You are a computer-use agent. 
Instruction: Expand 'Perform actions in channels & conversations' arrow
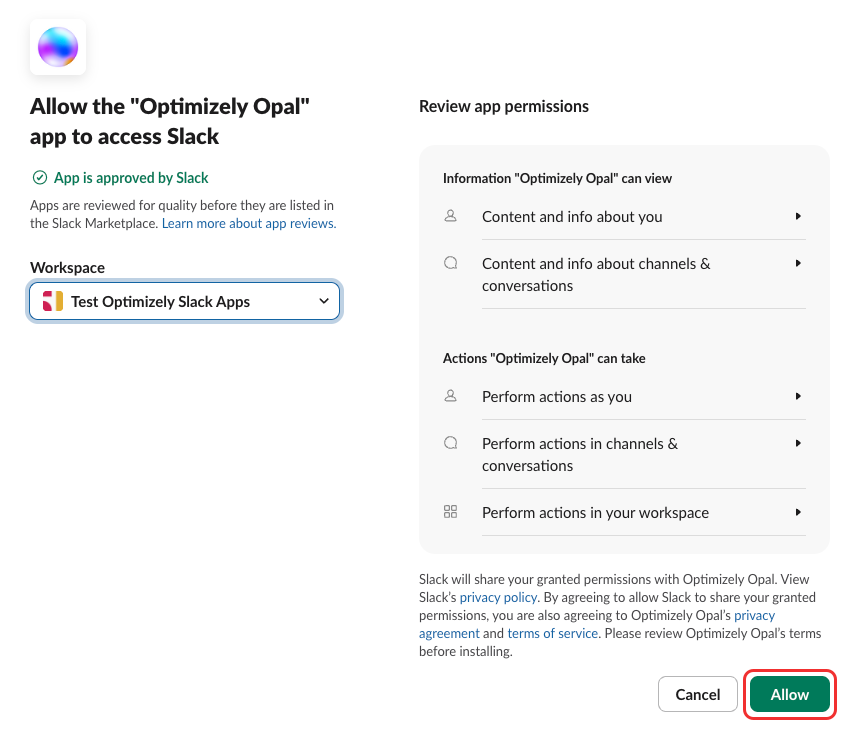point(798,443)
